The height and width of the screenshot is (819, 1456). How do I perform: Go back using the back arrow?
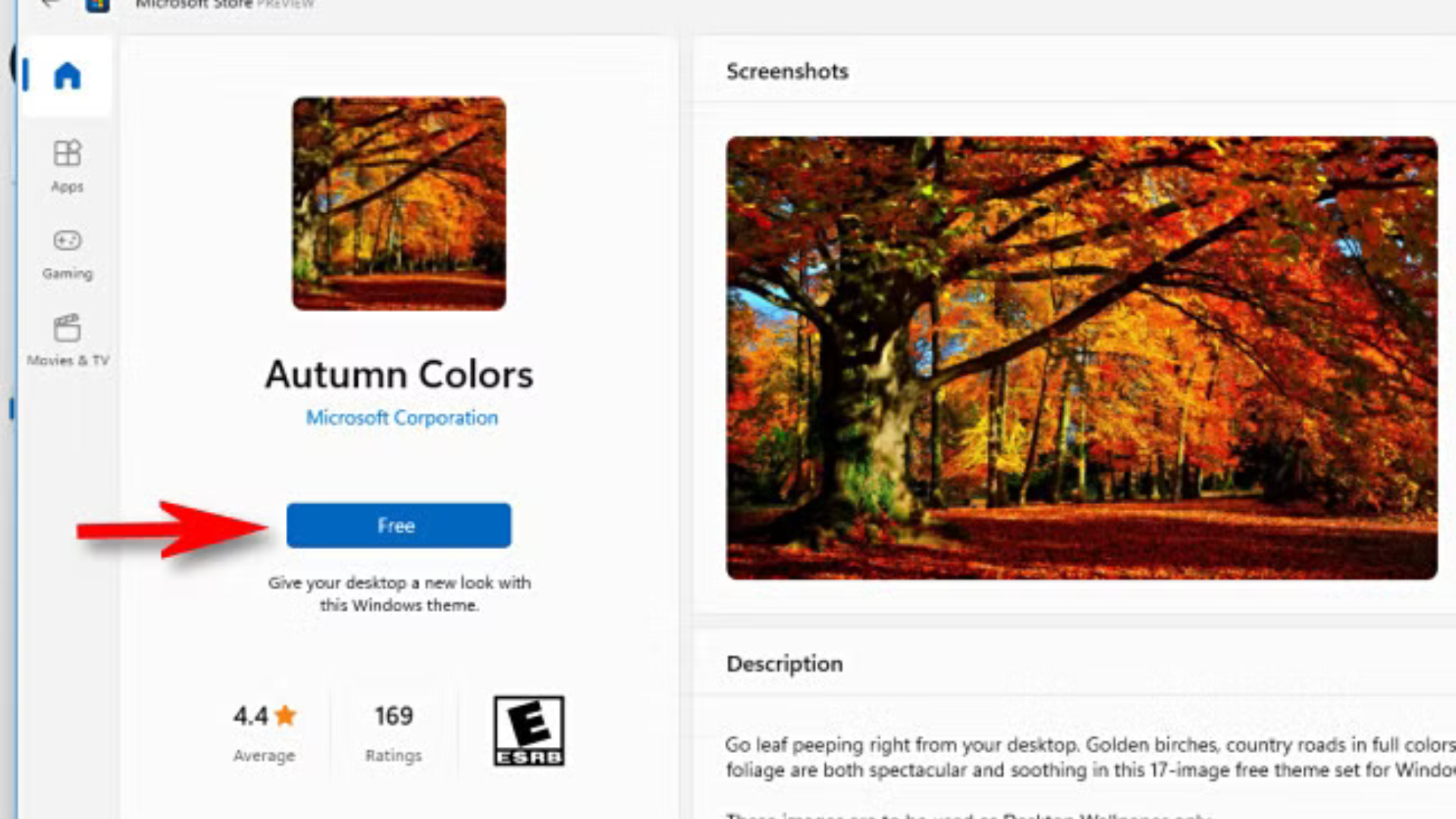click(x=50, y=3)
